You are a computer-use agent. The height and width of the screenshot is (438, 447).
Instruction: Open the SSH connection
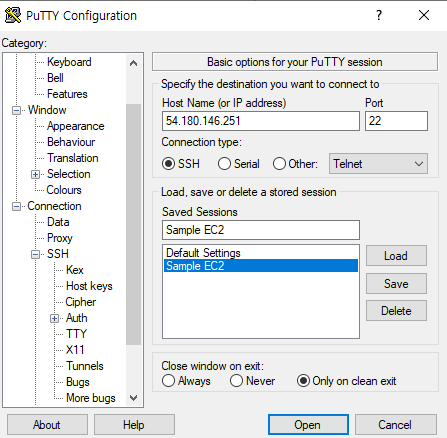coord(308,425)
